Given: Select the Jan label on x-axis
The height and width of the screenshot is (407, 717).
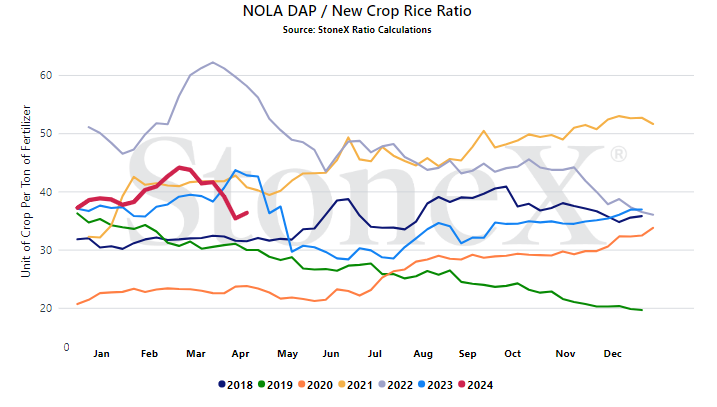Looking at the screenshot, I should click(102, 353).
